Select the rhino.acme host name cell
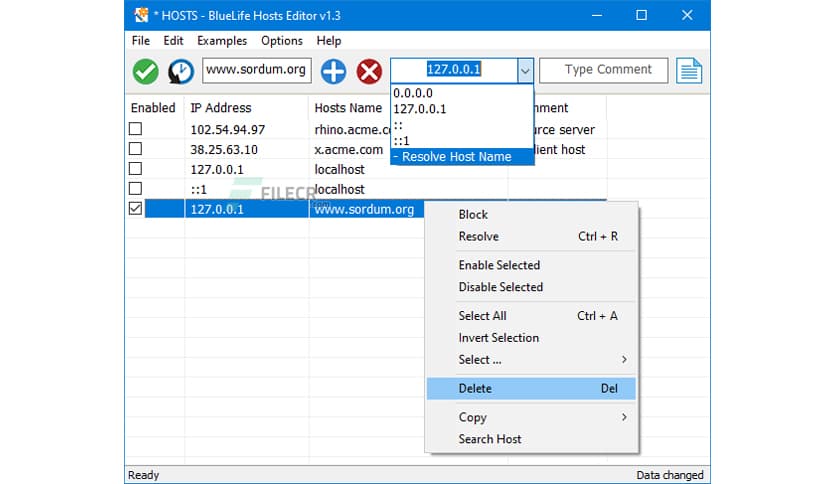Screen dimensions: 836x484 [352, 130]
